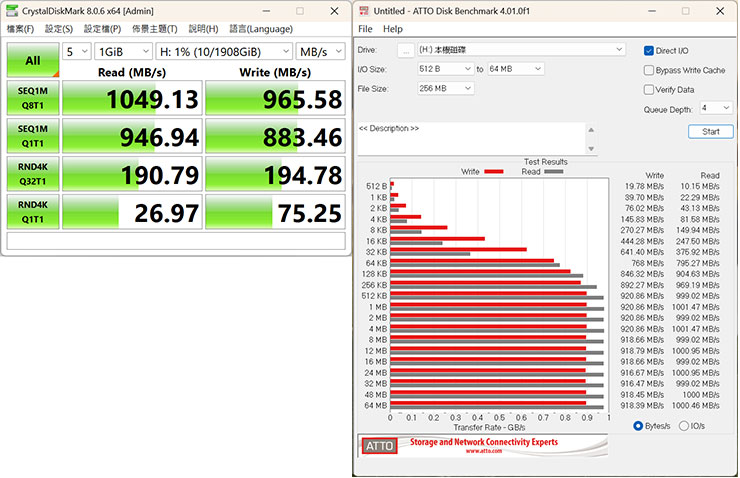740x478 pixels.
Task: Enable Bypass Write Cache checkbox
Action: pos(648,70)
